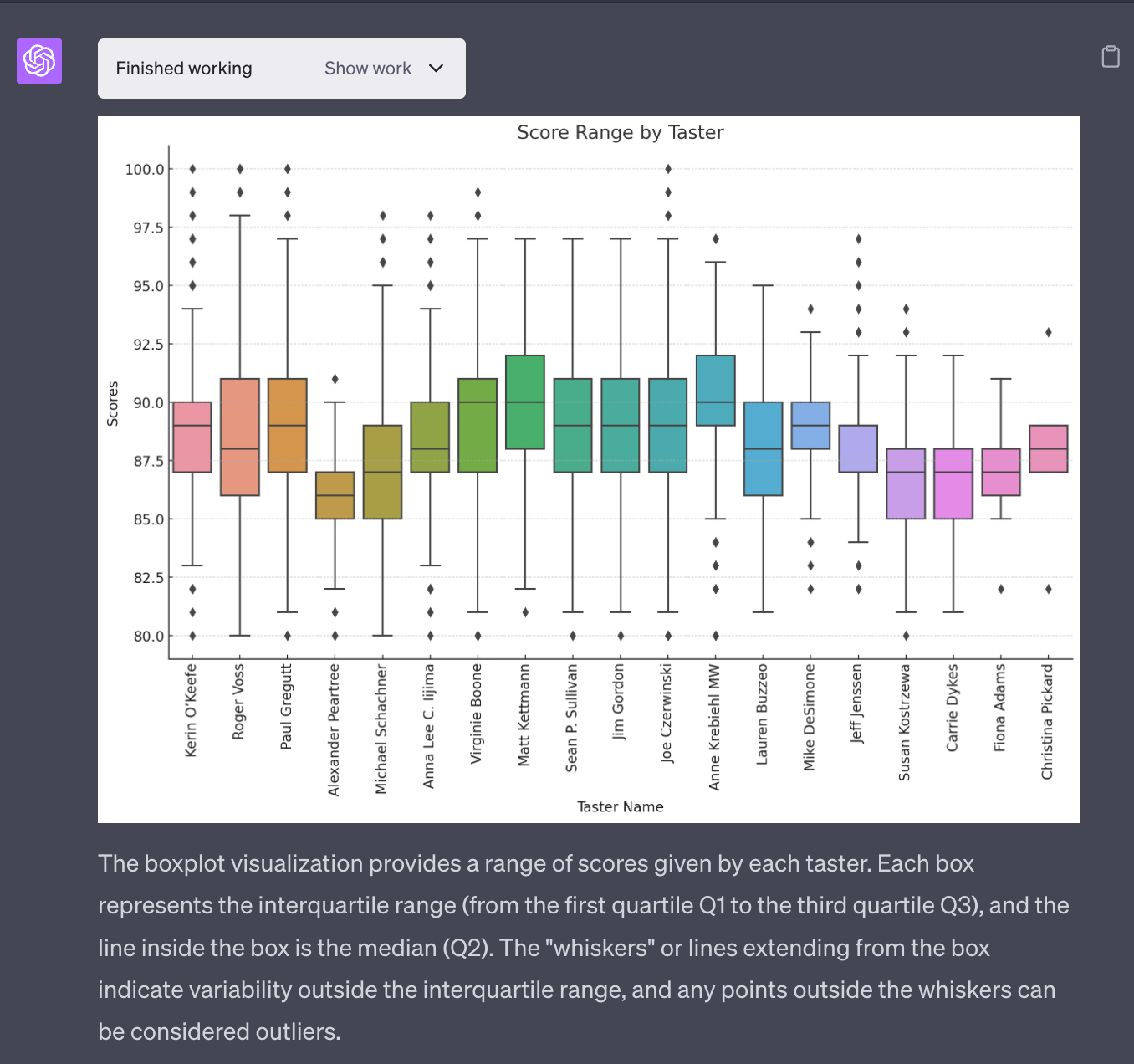
Task: Click the Show work link text
Action: click(368, 68)
